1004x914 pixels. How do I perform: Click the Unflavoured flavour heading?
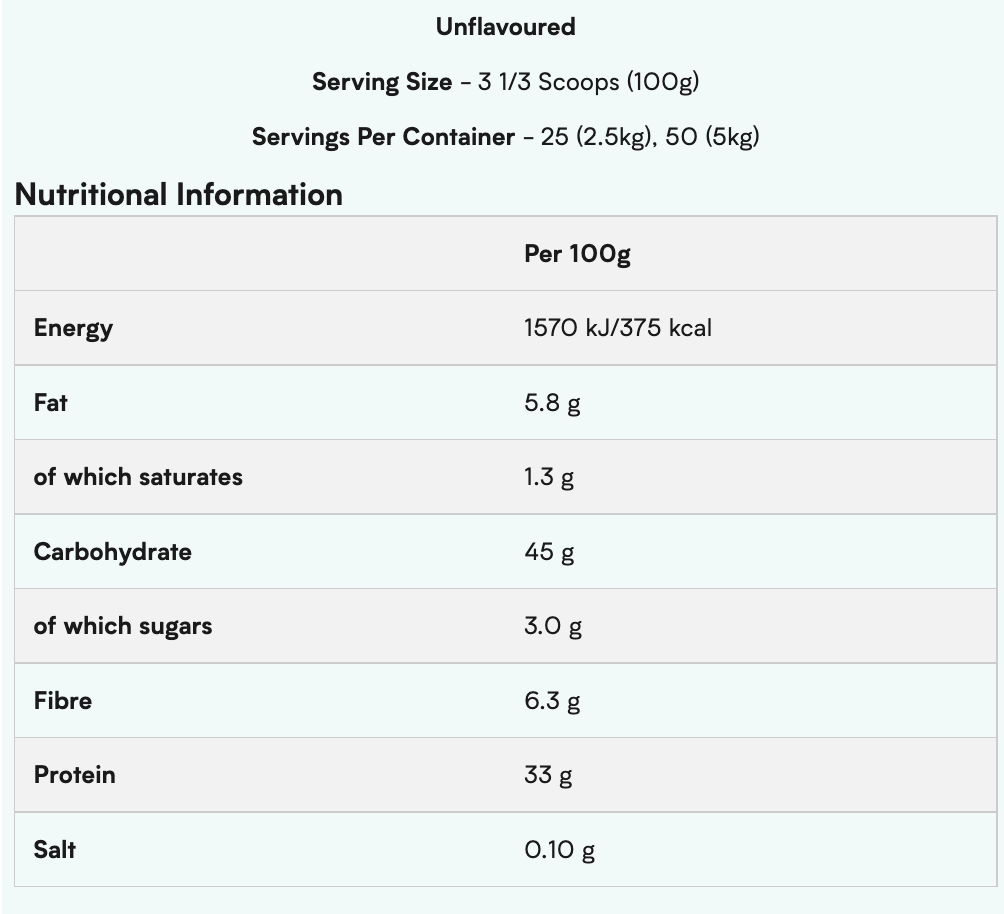pyautogui.click(x=505, y=27)
